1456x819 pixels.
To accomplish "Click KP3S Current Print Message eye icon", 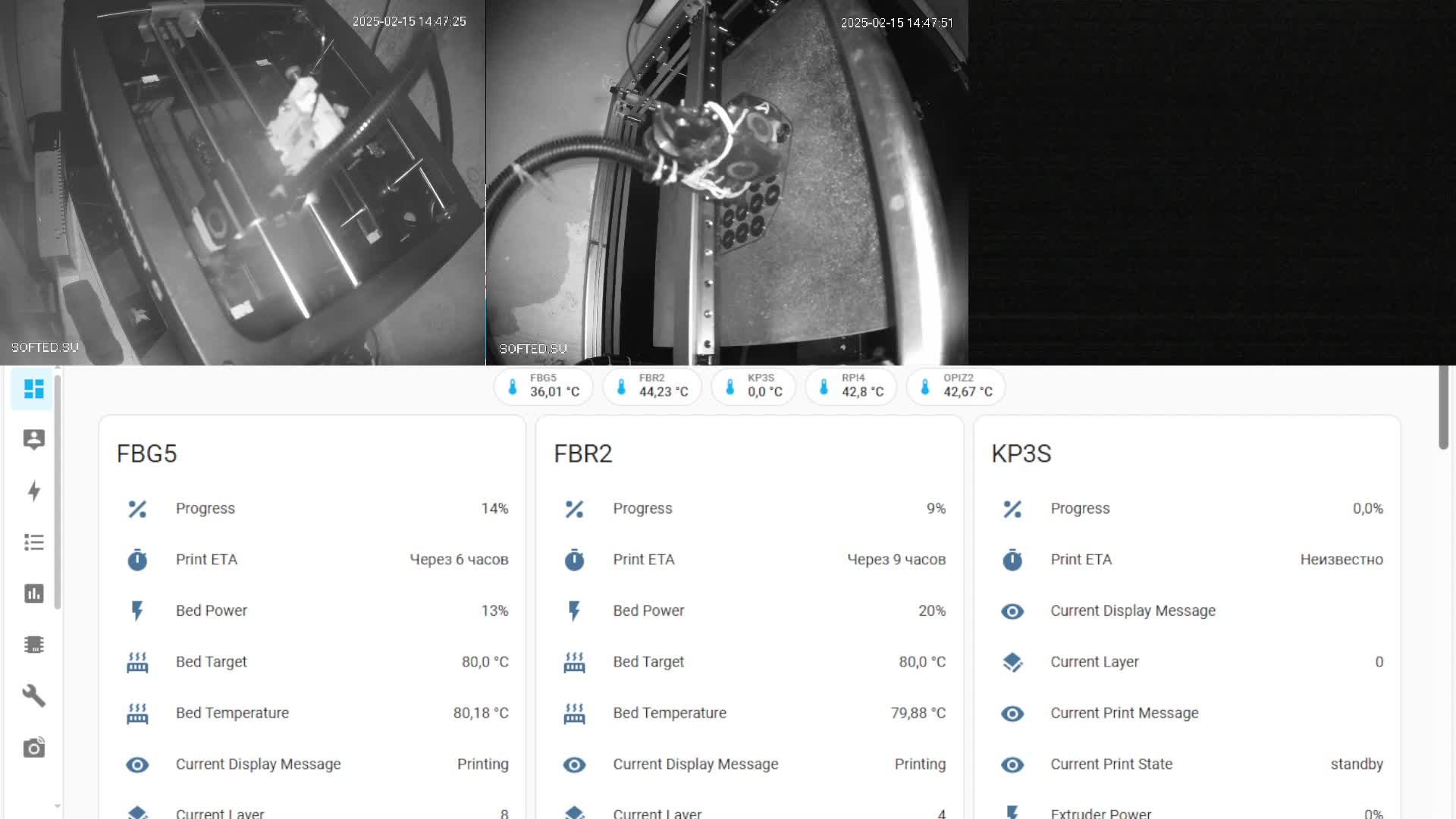I will coord(1012,714).
